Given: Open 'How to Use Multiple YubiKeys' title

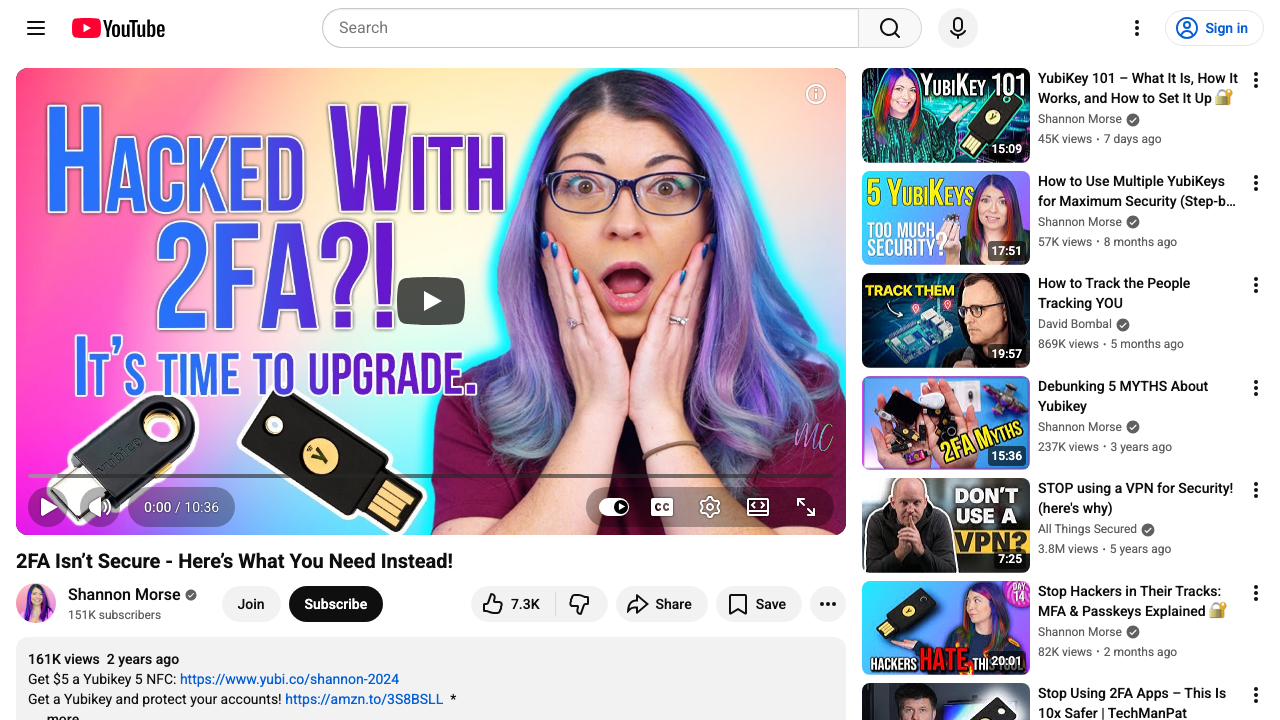Looking at the screenshot, I should point(1137,191).
